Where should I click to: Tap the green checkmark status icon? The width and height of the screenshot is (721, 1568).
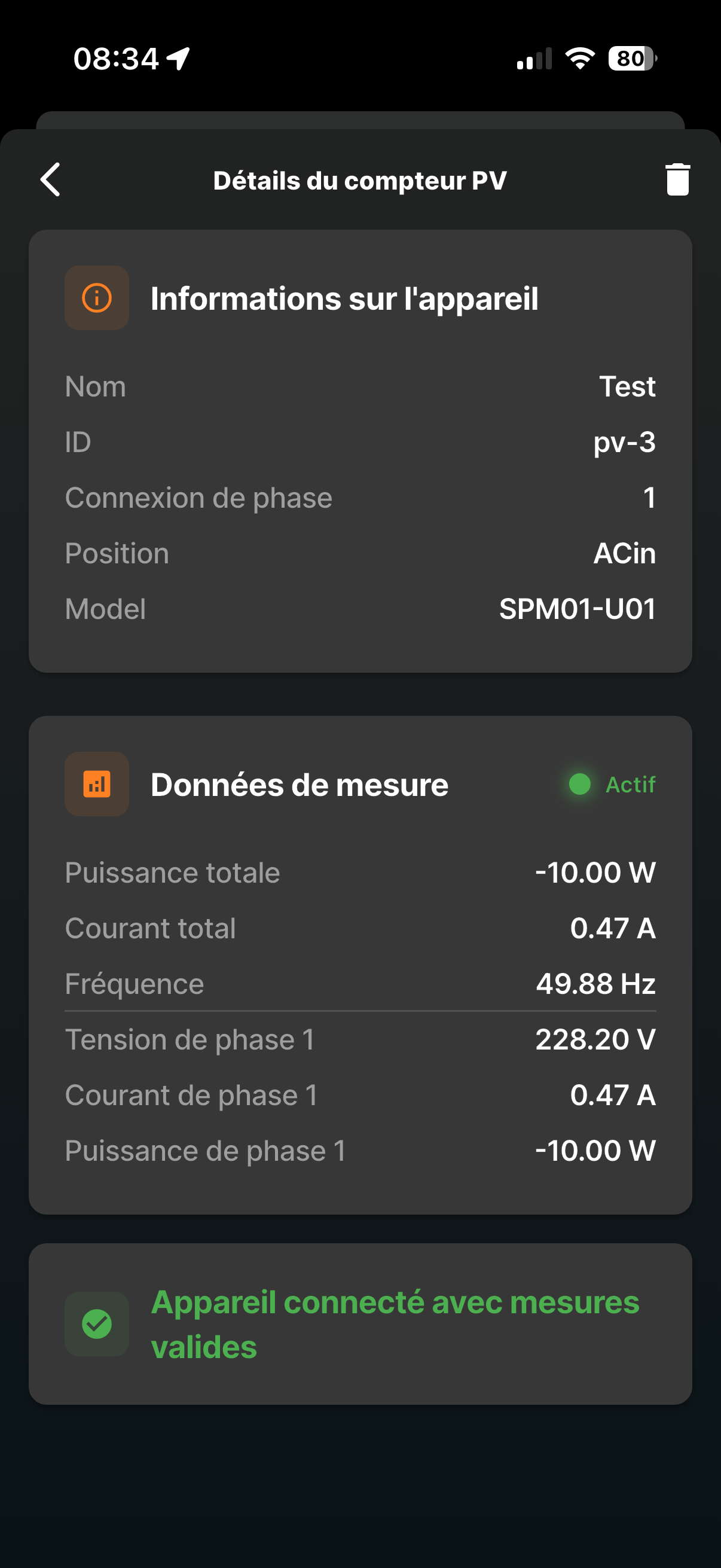97,1323
